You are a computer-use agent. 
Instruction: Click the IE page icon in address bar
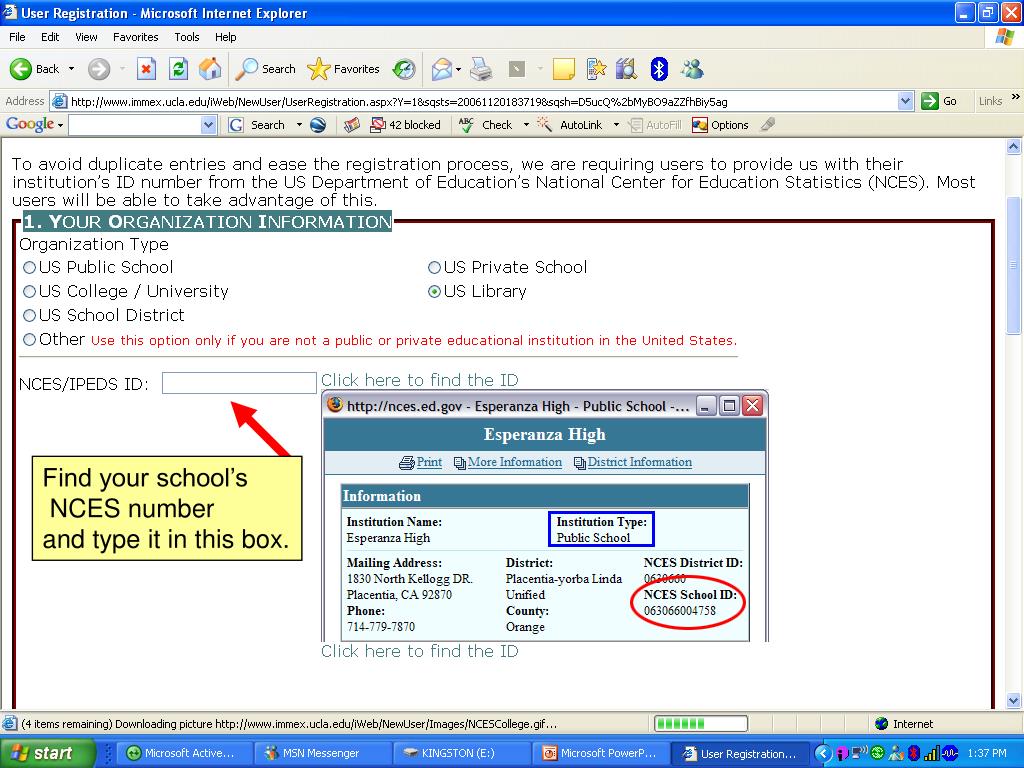pyautogui.click(x=59, y=101)
